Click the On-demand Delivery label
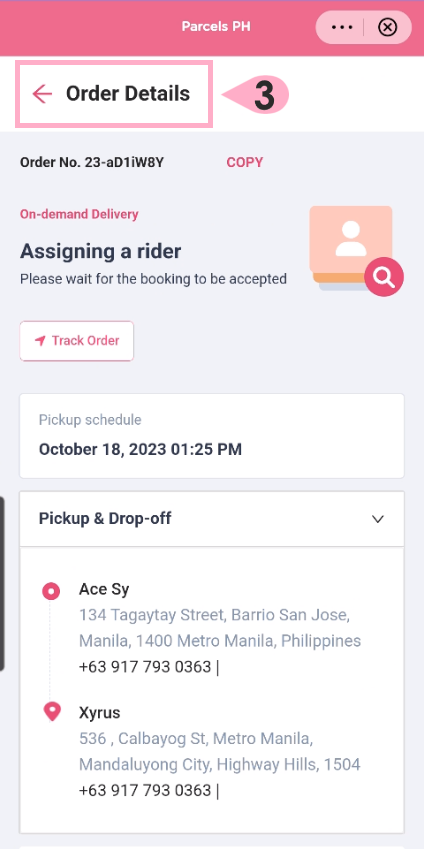The width and height of the screenshot is (424, 849). [x=79, y=214]
